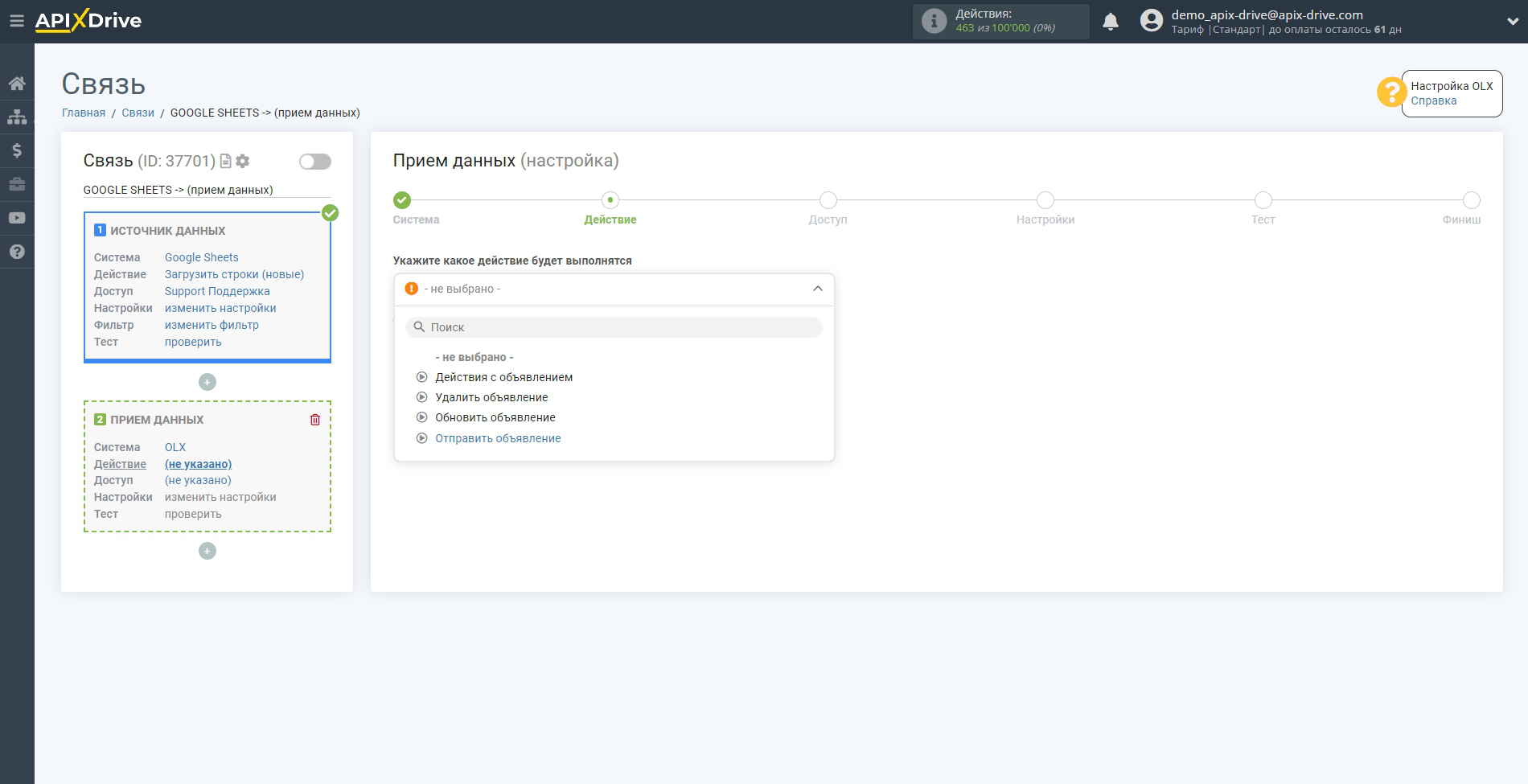The width and height of the screenshot is (1528, 784).
Task: Click the Система step marker
Action: click(x=402, y=200)
